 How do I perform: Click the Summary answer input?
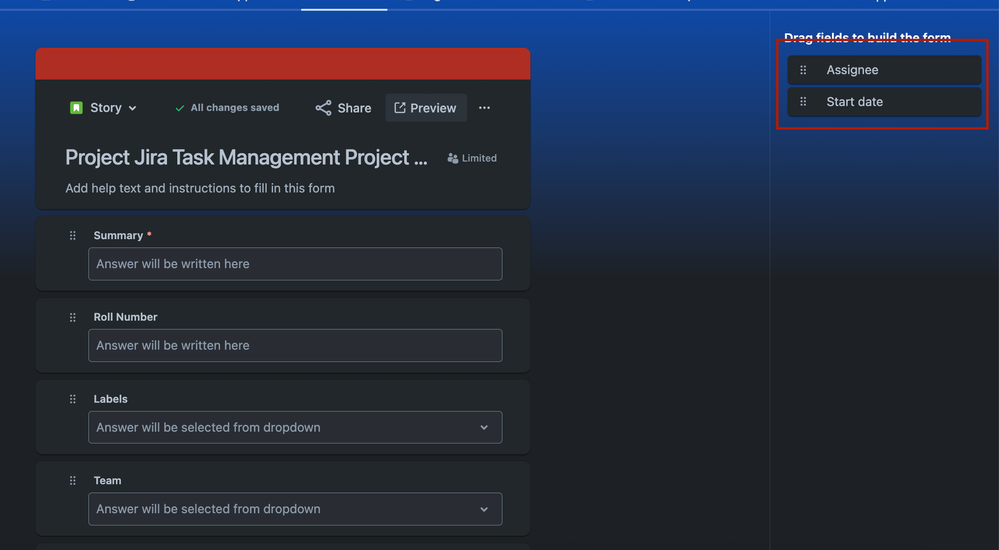tap(295, 264)
